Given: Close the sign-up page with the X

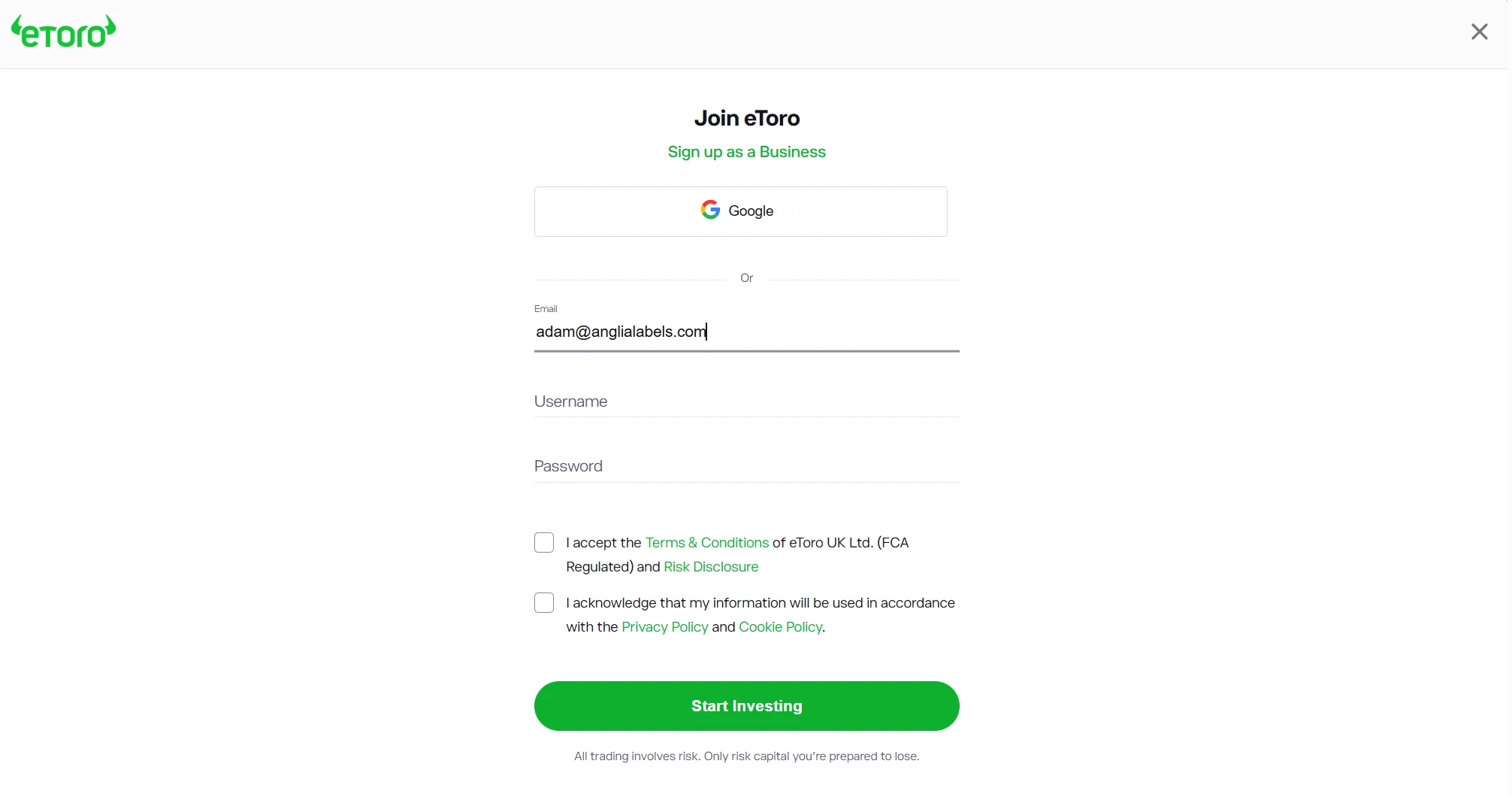Looking at the screenshot, I should (x=1479, y=32).
